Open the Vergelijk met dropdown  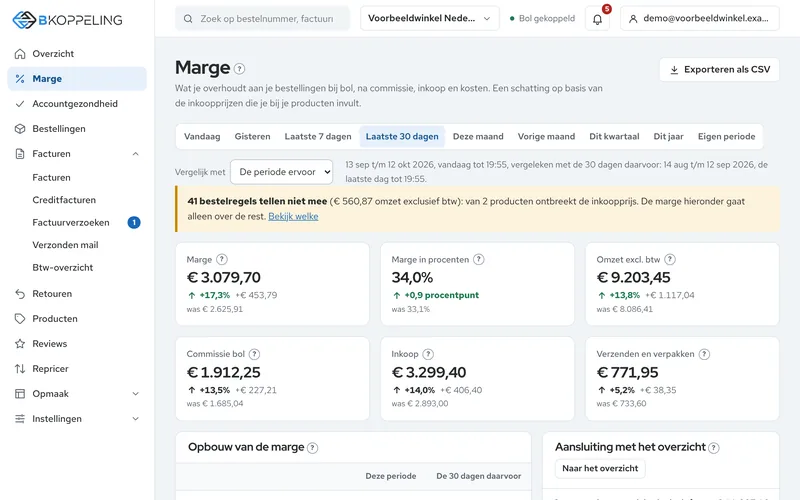pos(282,172)
